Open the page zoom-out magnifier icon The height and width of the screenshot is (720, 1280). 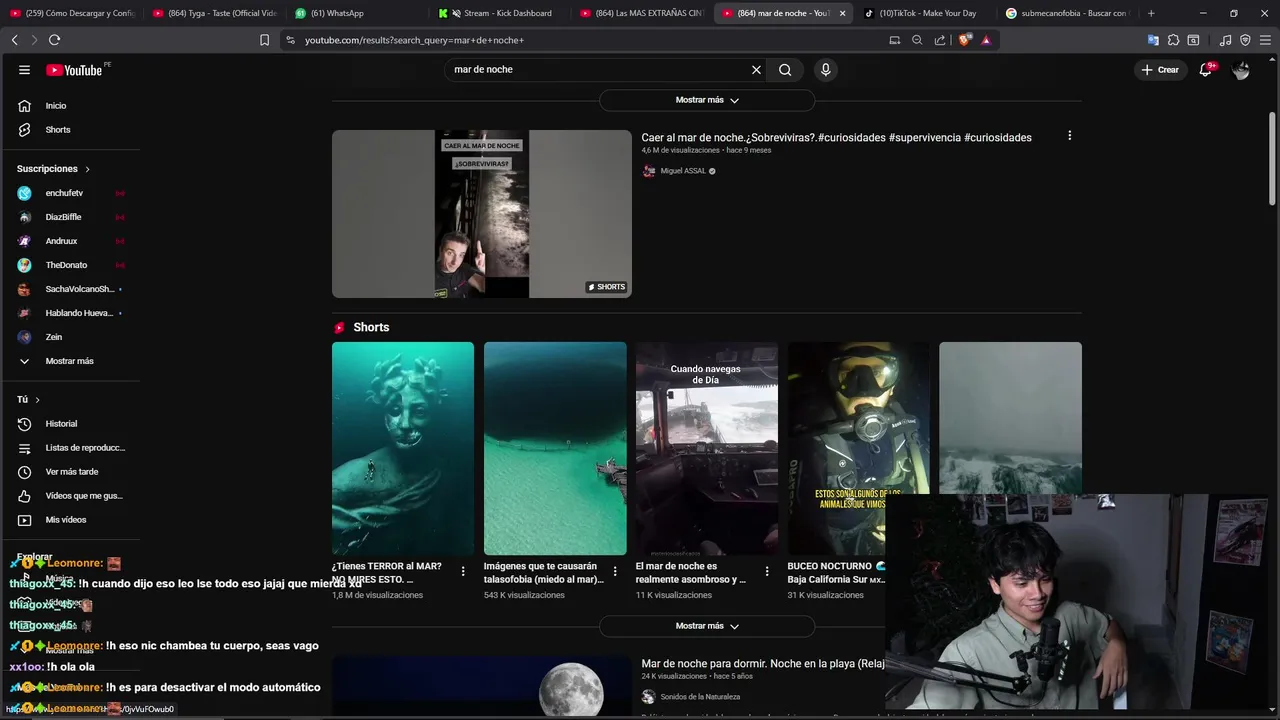click(x=917, y=40)
